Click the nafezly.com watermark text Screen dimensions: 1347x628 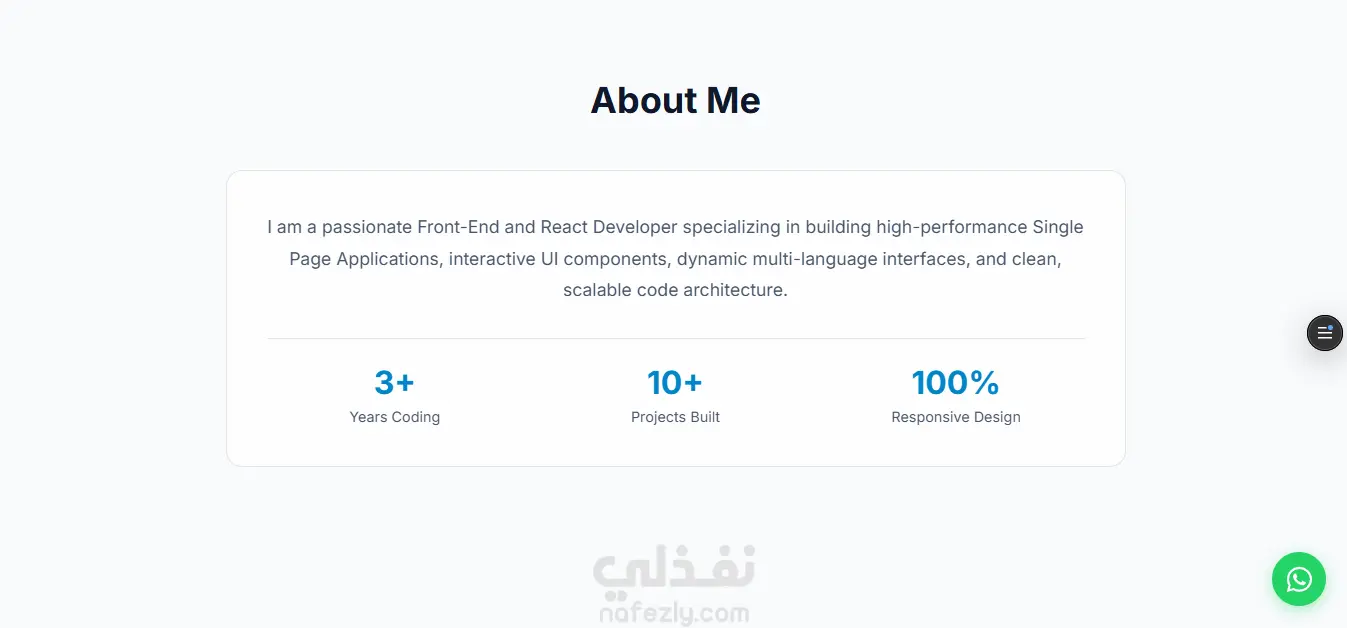[x=675, y=610]
